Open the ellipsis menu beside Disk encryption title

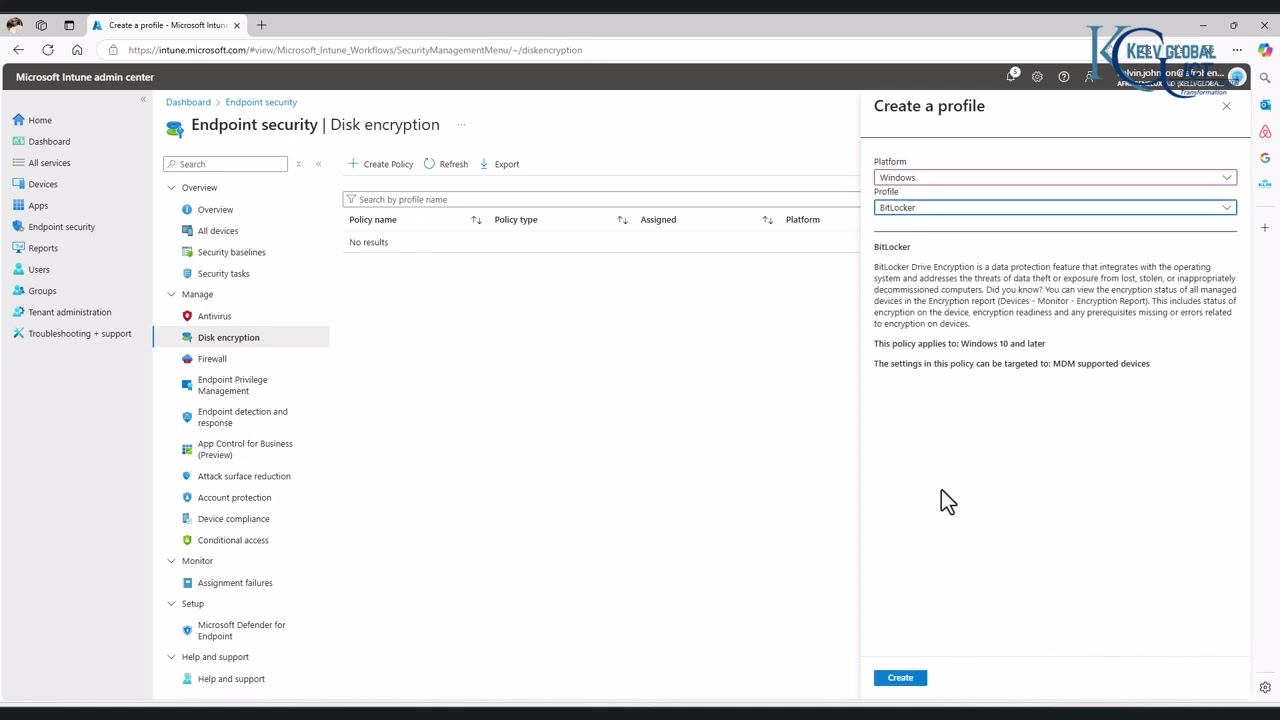coord(461,125)
